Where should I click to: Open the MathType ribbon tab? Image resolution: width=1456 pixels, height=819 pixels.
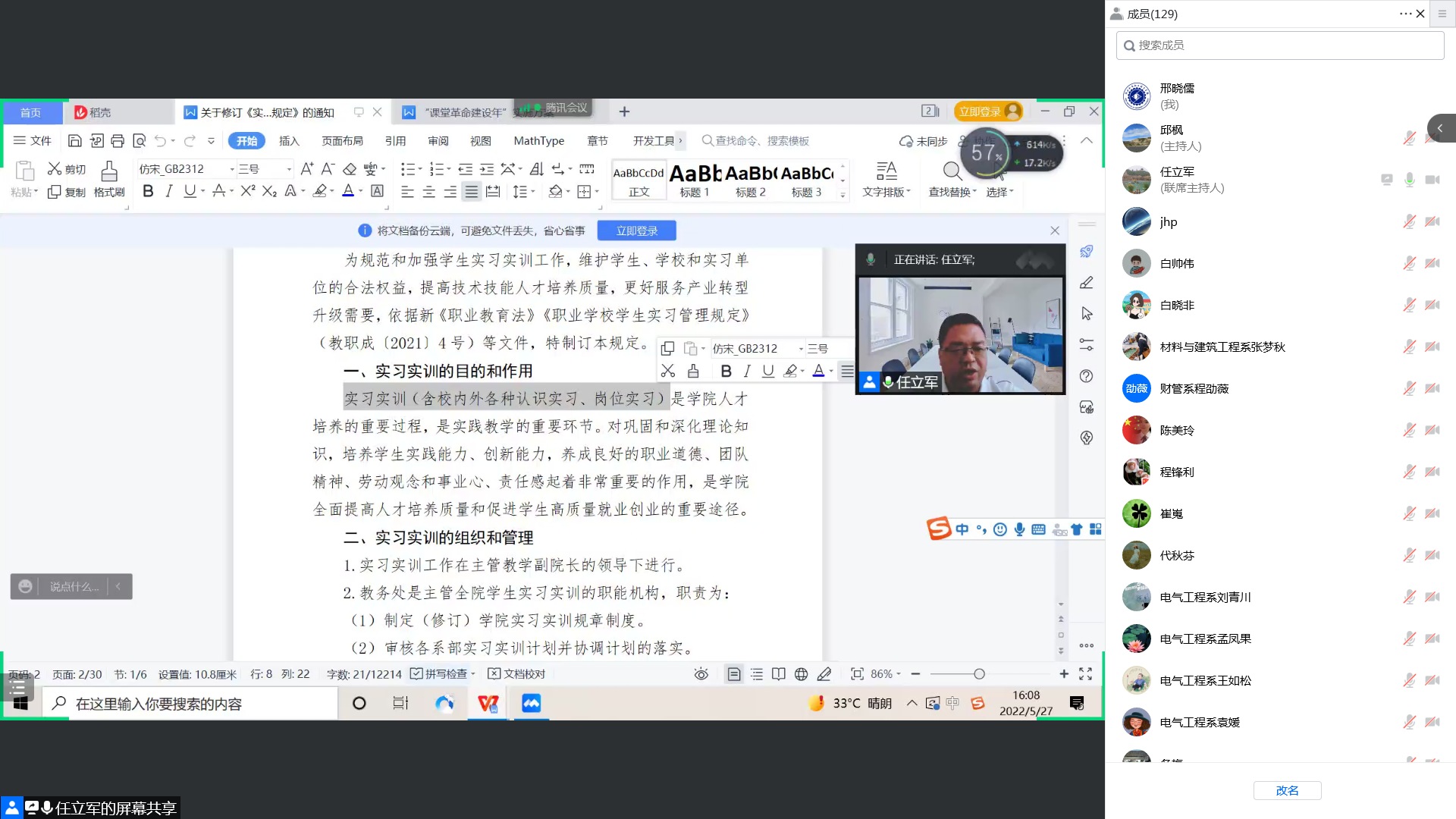click(x=538, y=141)
